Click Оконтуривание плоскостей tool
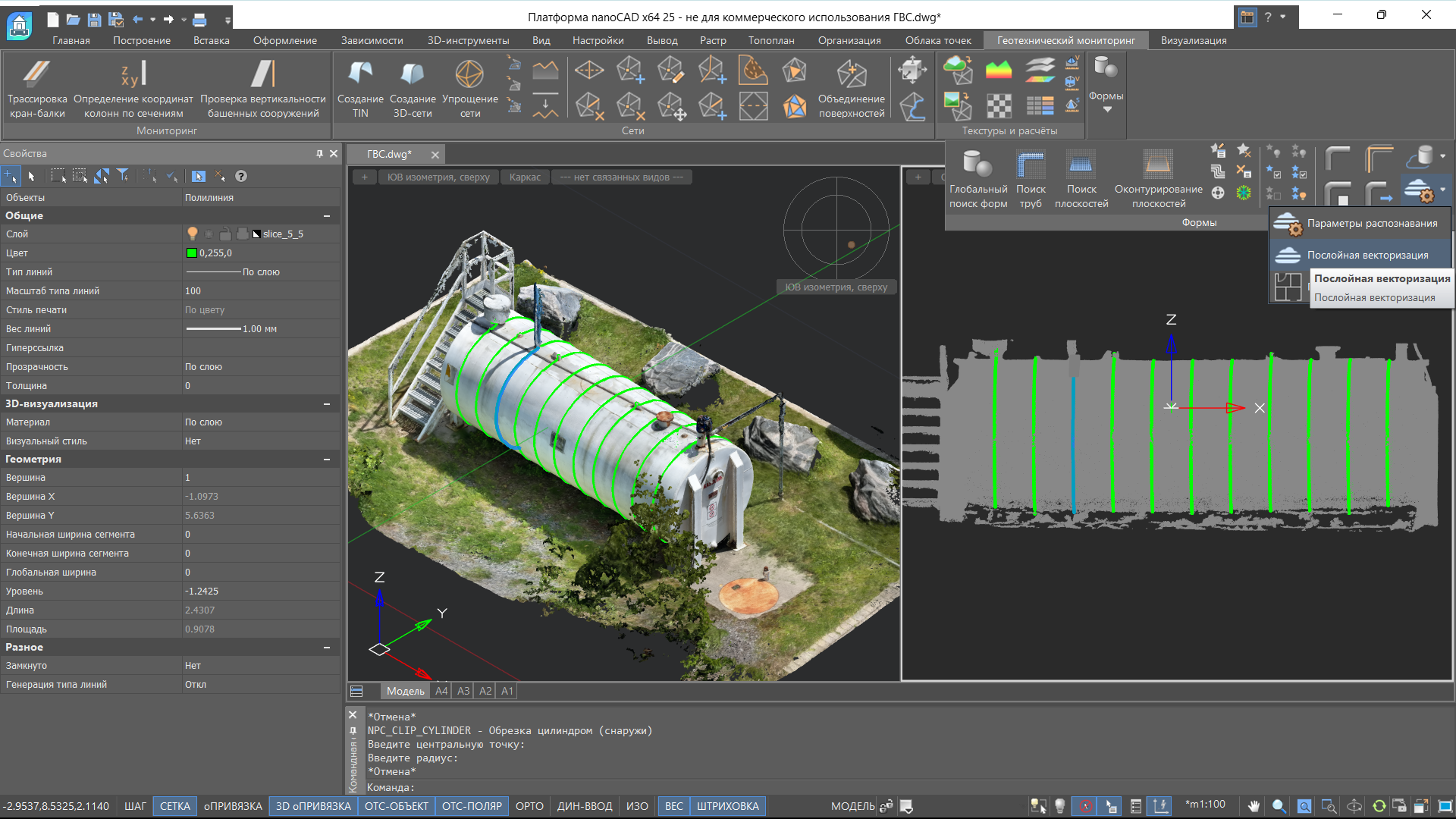Screen dimensions: 1456x819 [1158, 165]
